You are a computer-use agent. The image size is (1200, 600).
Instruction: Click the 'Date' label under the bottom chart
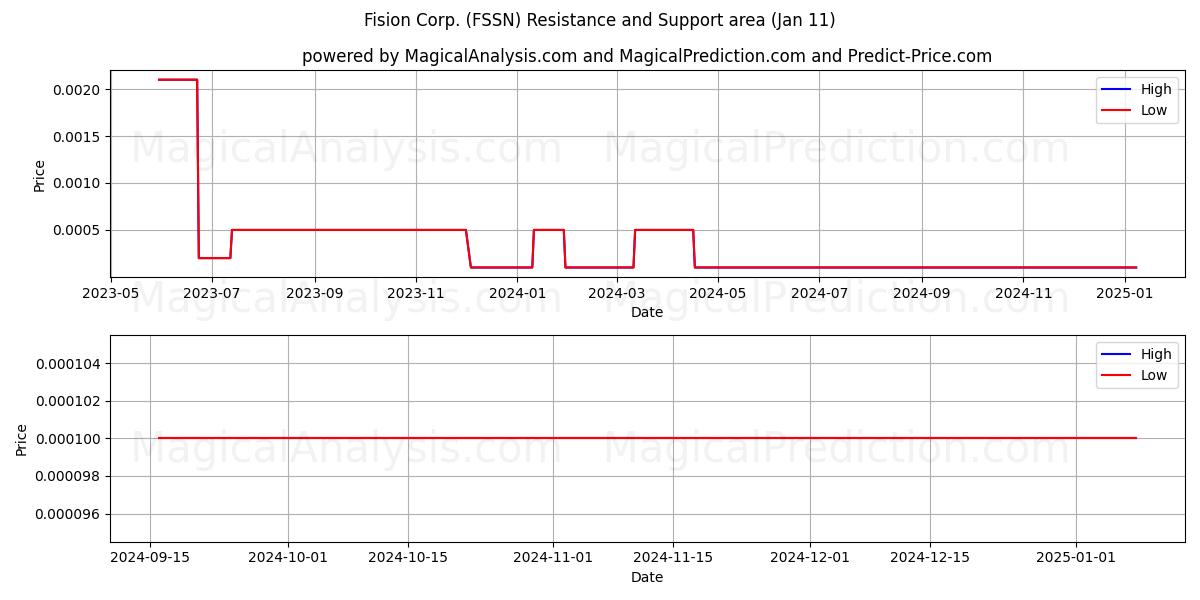[647, 577]
